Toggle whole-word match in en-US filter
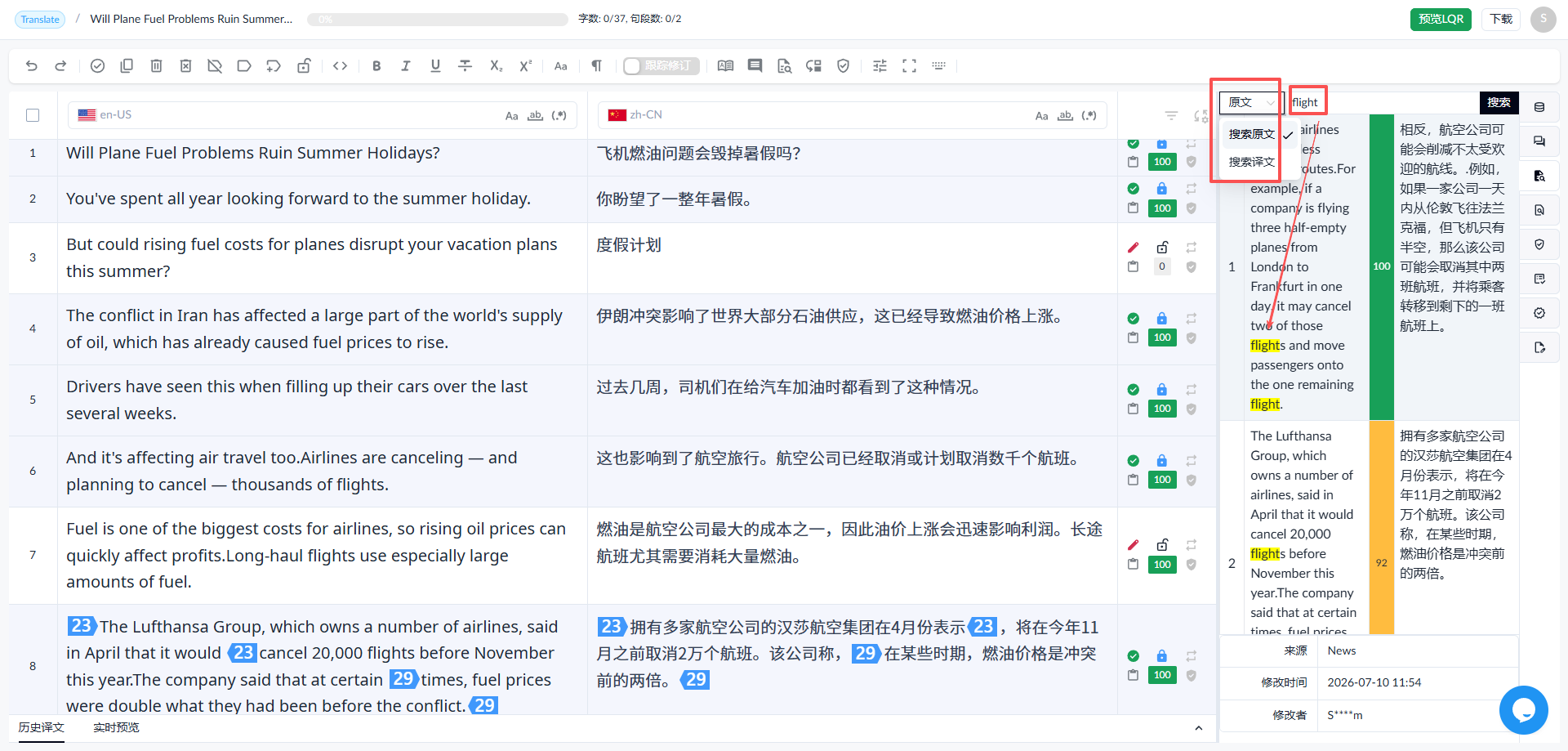The height and width of the screenshot is (751, 1568). (535, 116)
